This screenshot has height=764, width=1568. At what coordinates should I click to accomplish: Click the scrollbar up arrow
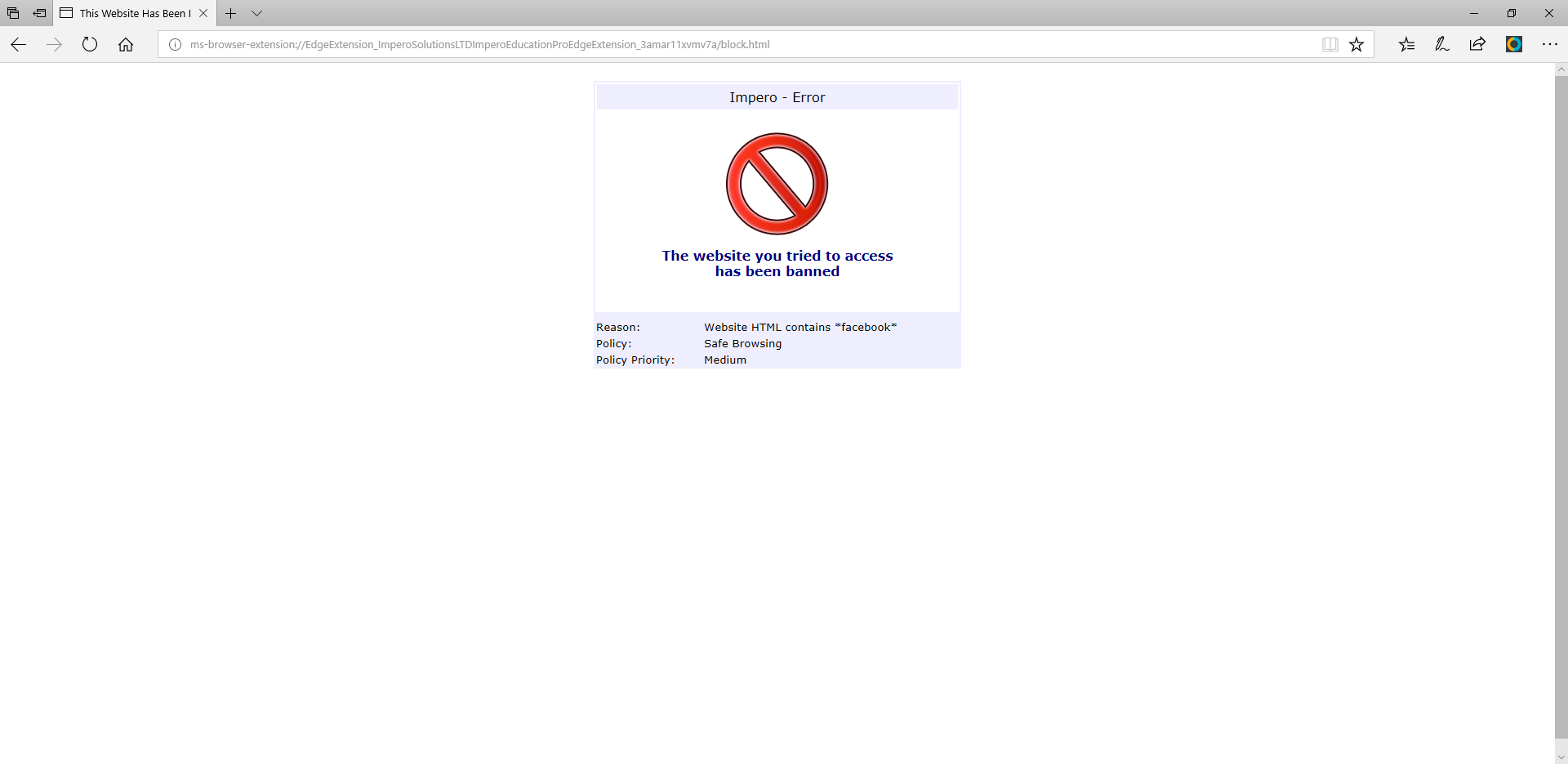(1561, 70)
